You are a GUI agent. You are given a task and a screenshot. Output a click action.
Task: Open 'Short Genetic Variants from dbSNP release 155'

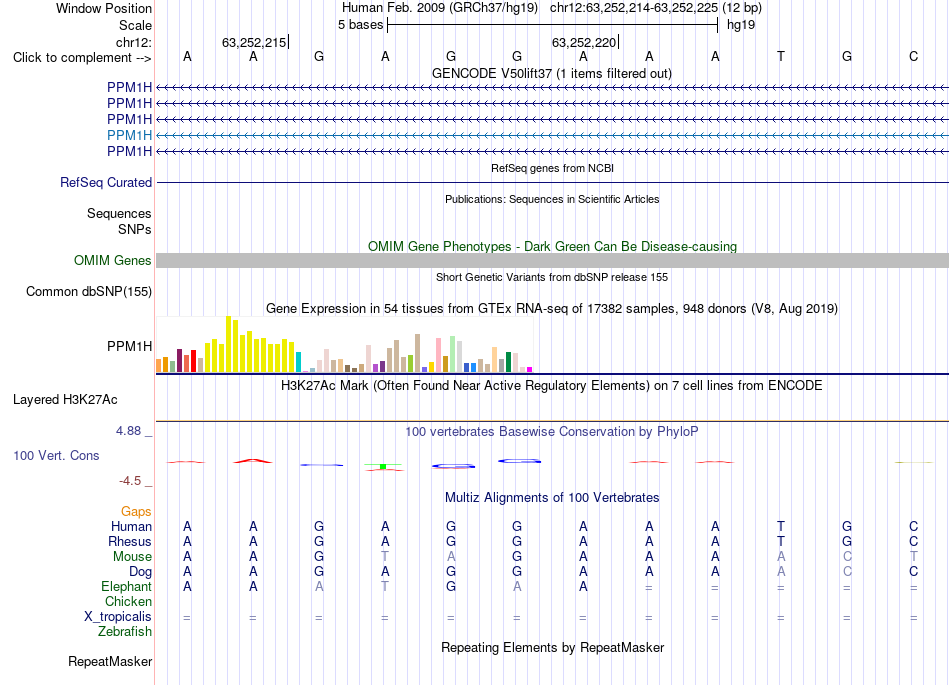(x=552, y=277)
